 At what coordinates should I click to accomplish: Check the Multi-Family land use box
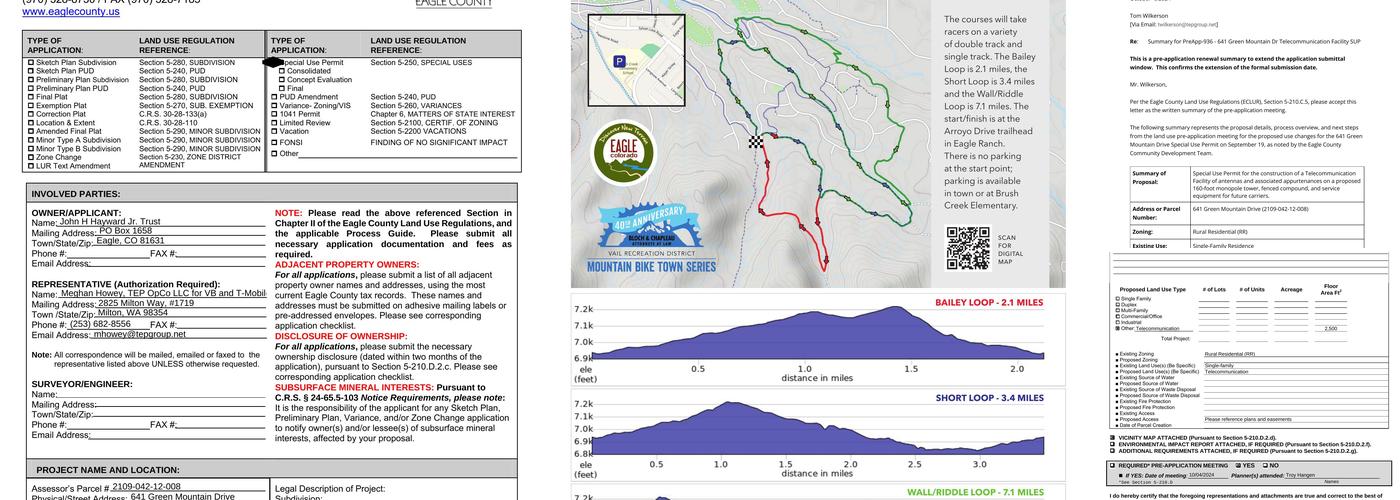[1118, 310]
